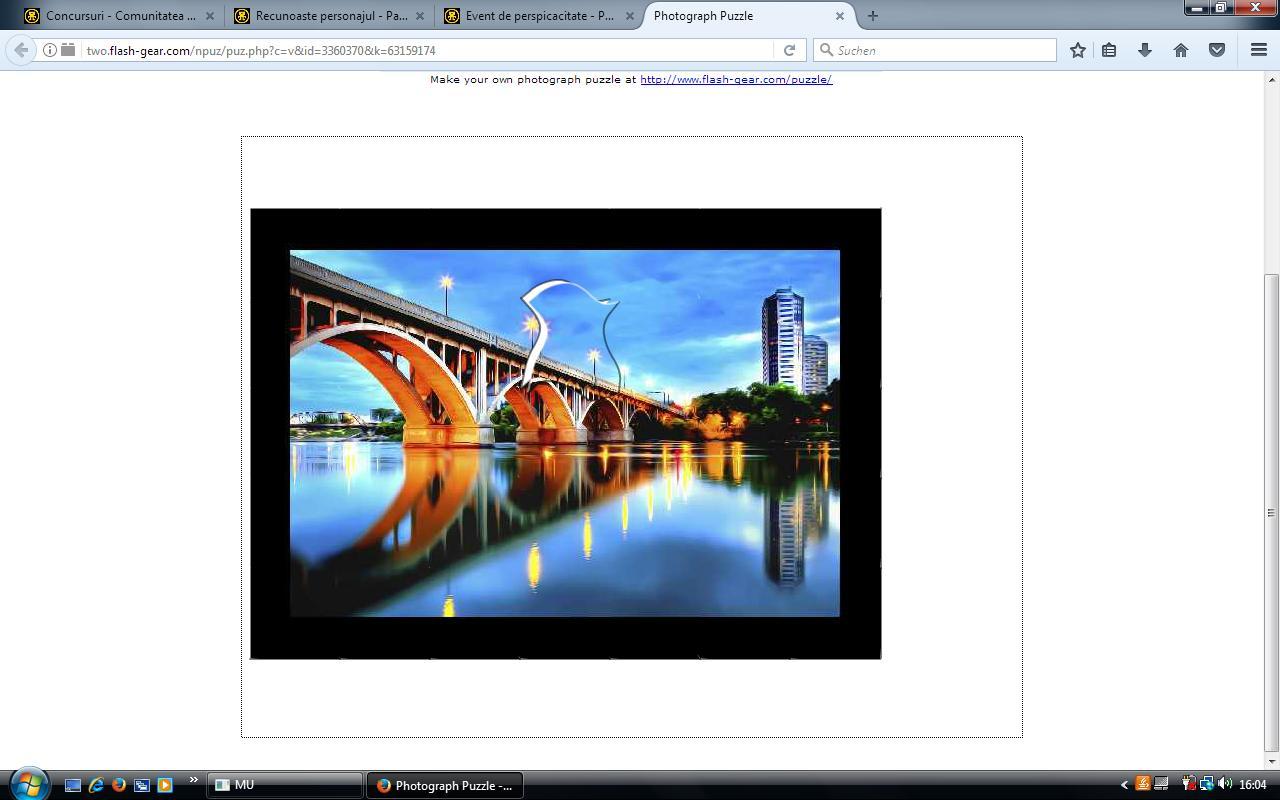Click Switch between windows quick launch icon
The height and width of the screenshot is (800, 1280).
[142, 785]
